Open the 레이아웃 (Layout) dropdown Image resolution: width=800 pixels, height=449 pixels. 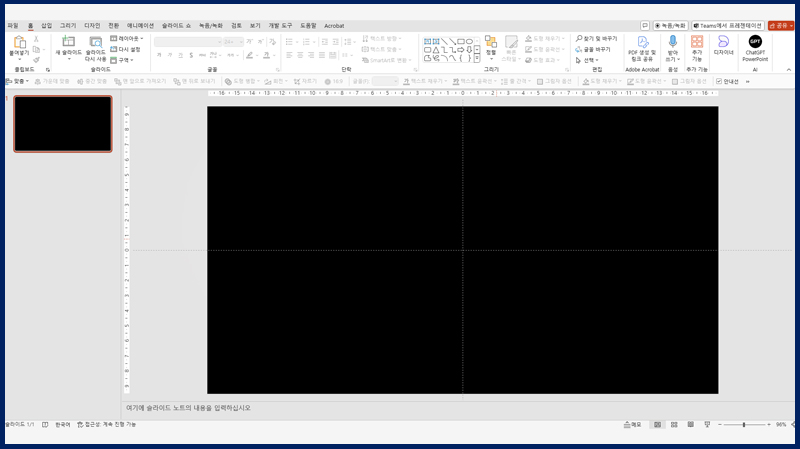click(127, 39)
